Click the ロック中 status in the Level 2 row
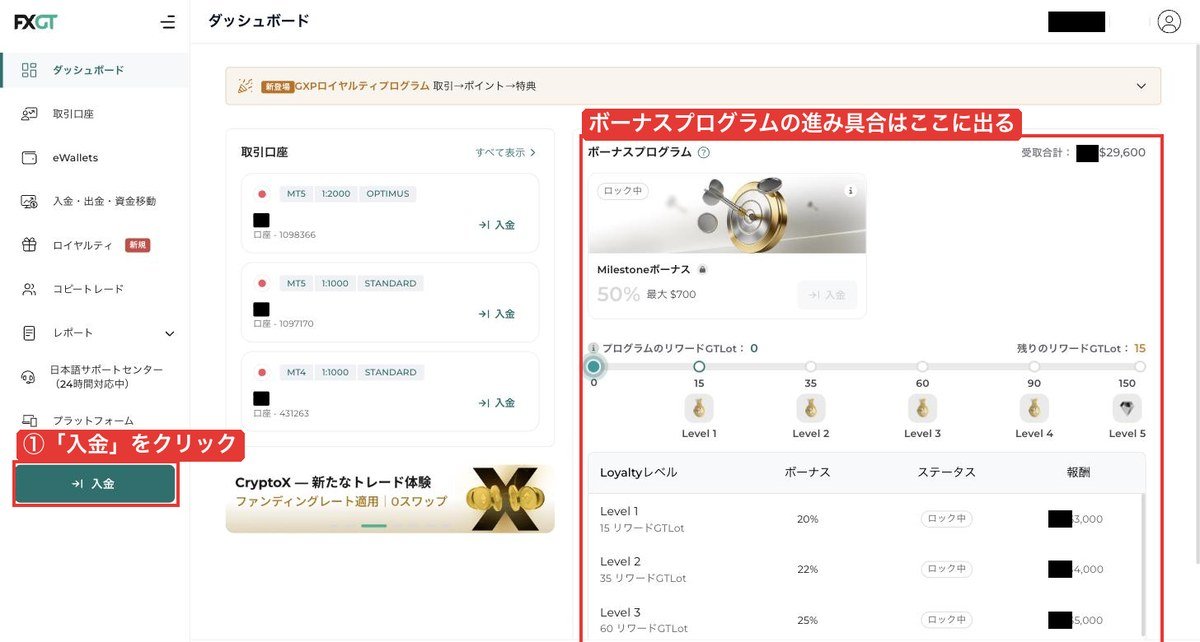1200x642 pixels. point(947,569)
